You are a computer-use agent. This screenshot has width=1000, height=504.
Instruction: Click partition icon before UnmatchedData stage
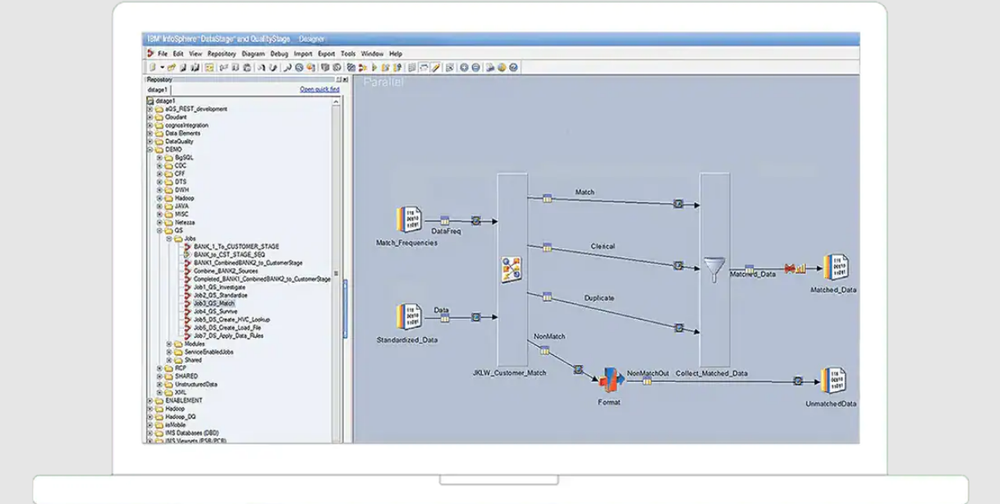798,381
